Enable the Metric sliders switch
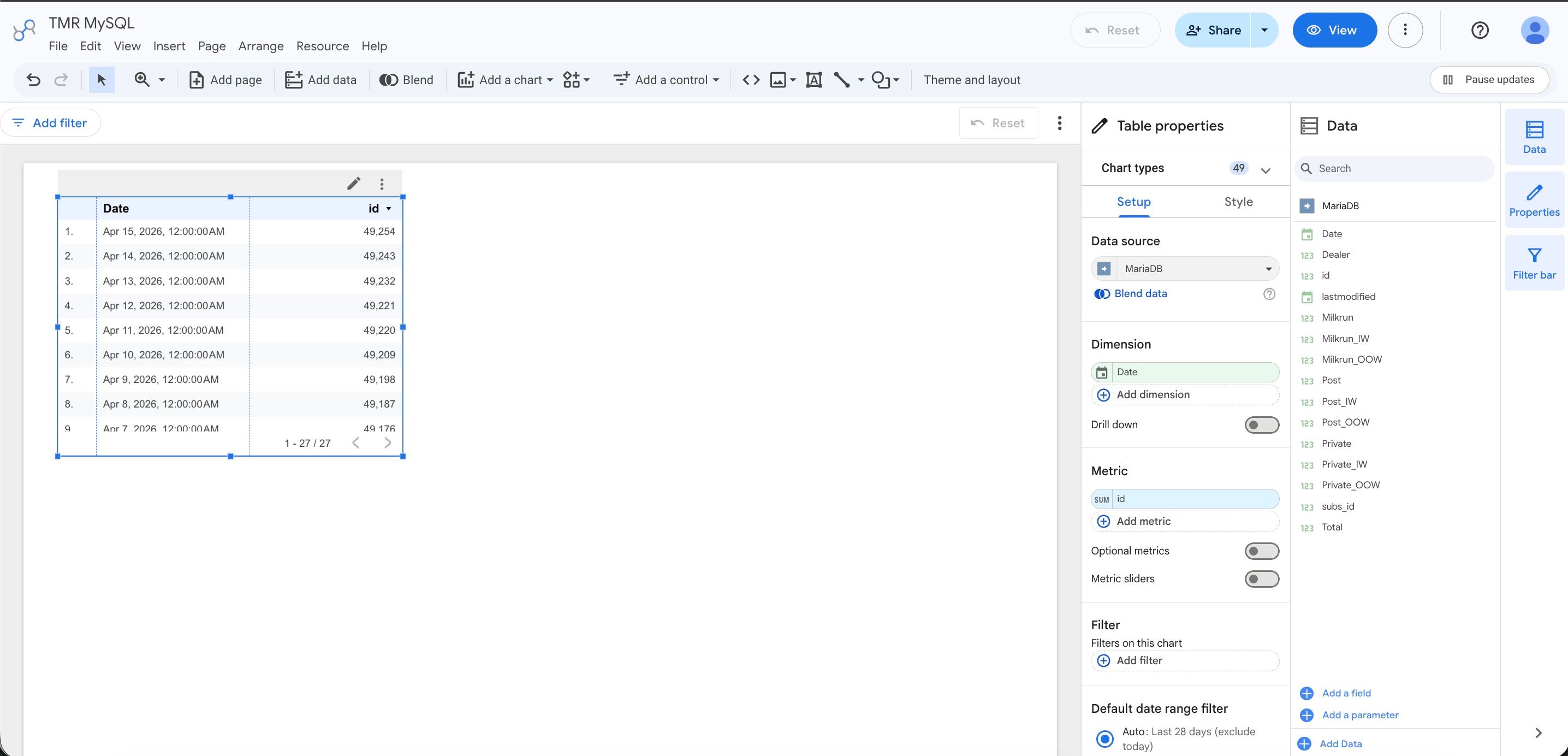 (x=1261, y=578)
